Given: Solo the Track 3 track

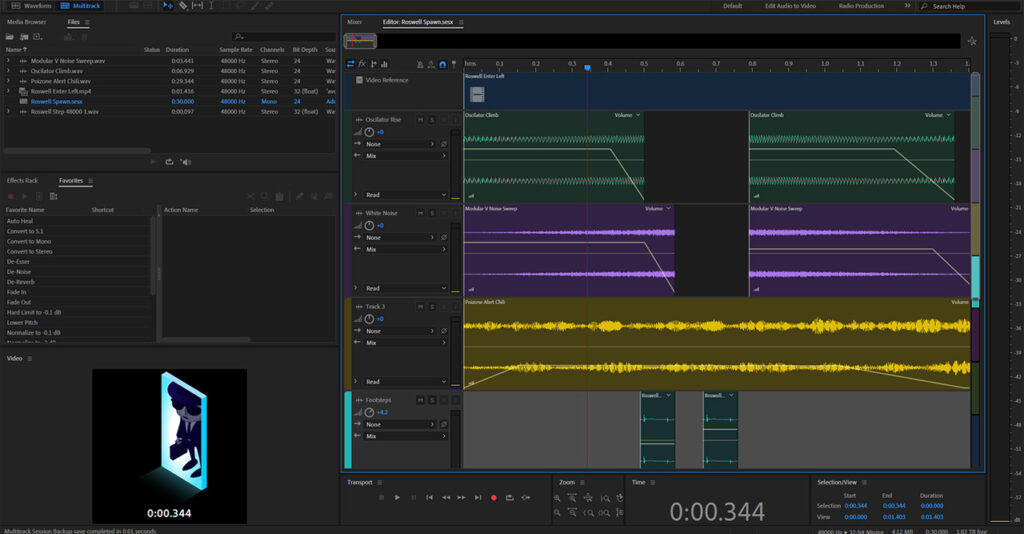Looking at the screenshot, I should point(432,307).
